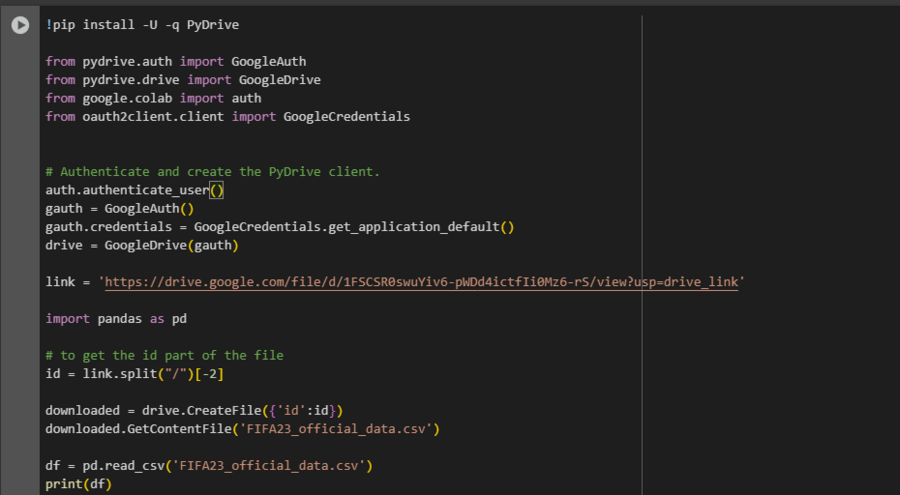
Task: Click the pydrive.drive GoogleDrive import line
Action: pyautogui.click(x=183, y=80)
